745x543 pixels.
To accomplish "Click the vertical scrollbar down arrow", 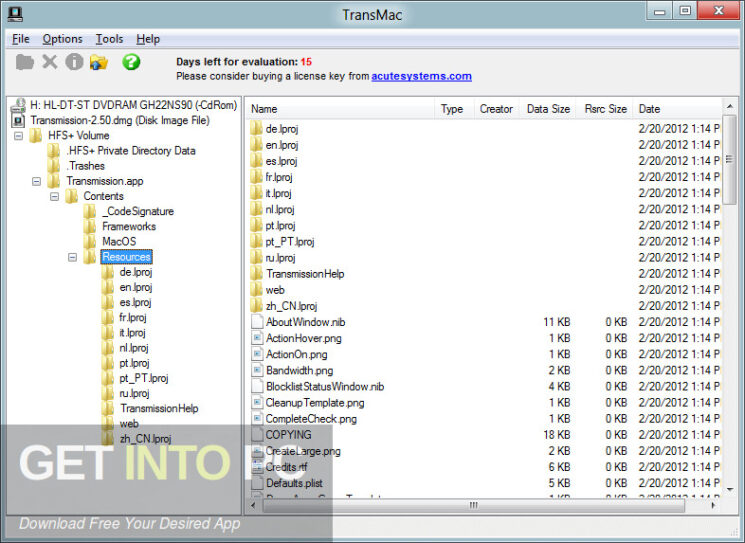I will [x=729, y=489].
